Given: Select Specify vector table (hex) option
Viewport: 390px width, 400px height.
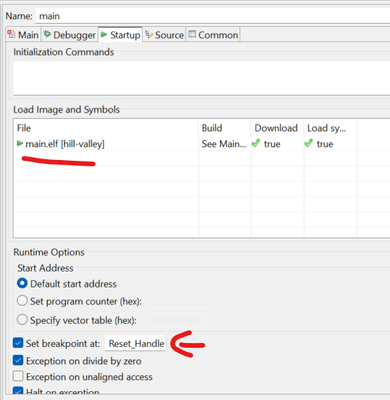Looking at the screenshot, I should pos(22,320).
